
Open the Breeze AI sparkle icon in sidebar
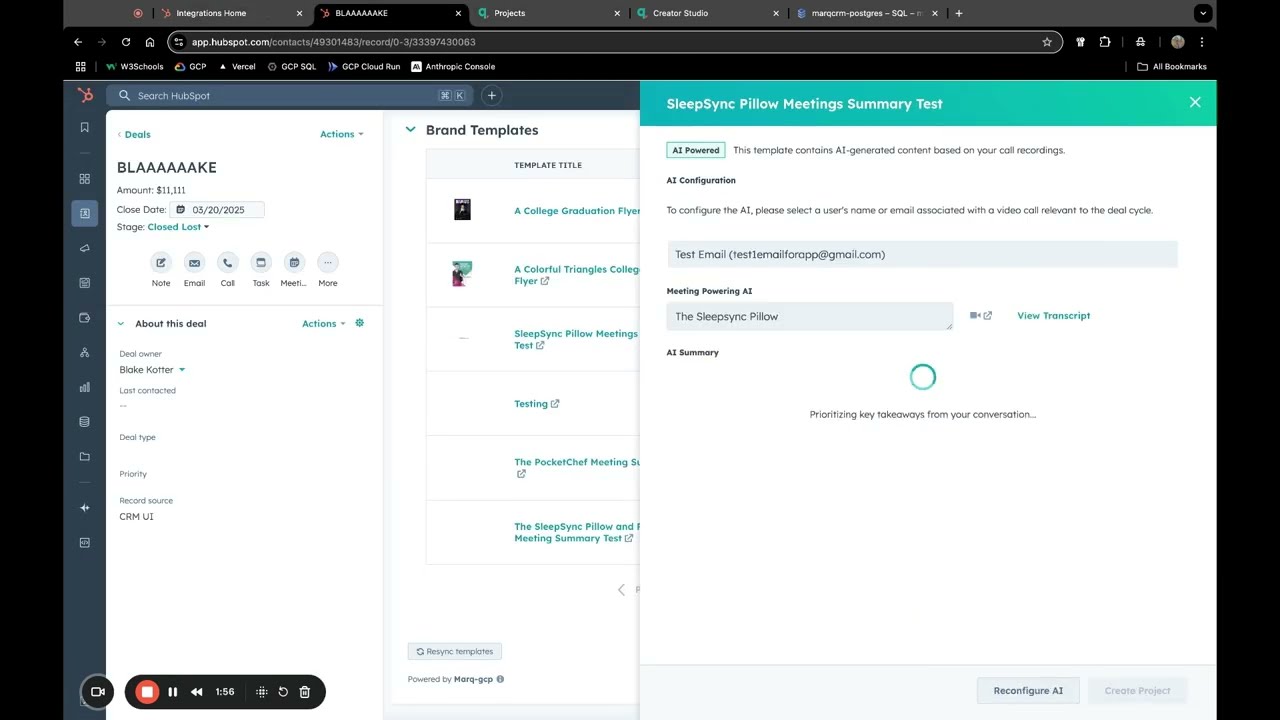coord(85,508)
